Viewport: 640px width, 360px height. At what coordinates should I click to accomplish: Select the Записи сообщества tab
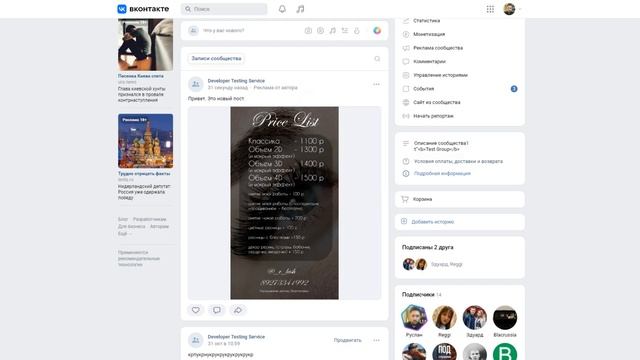click(x=216, y=59)
